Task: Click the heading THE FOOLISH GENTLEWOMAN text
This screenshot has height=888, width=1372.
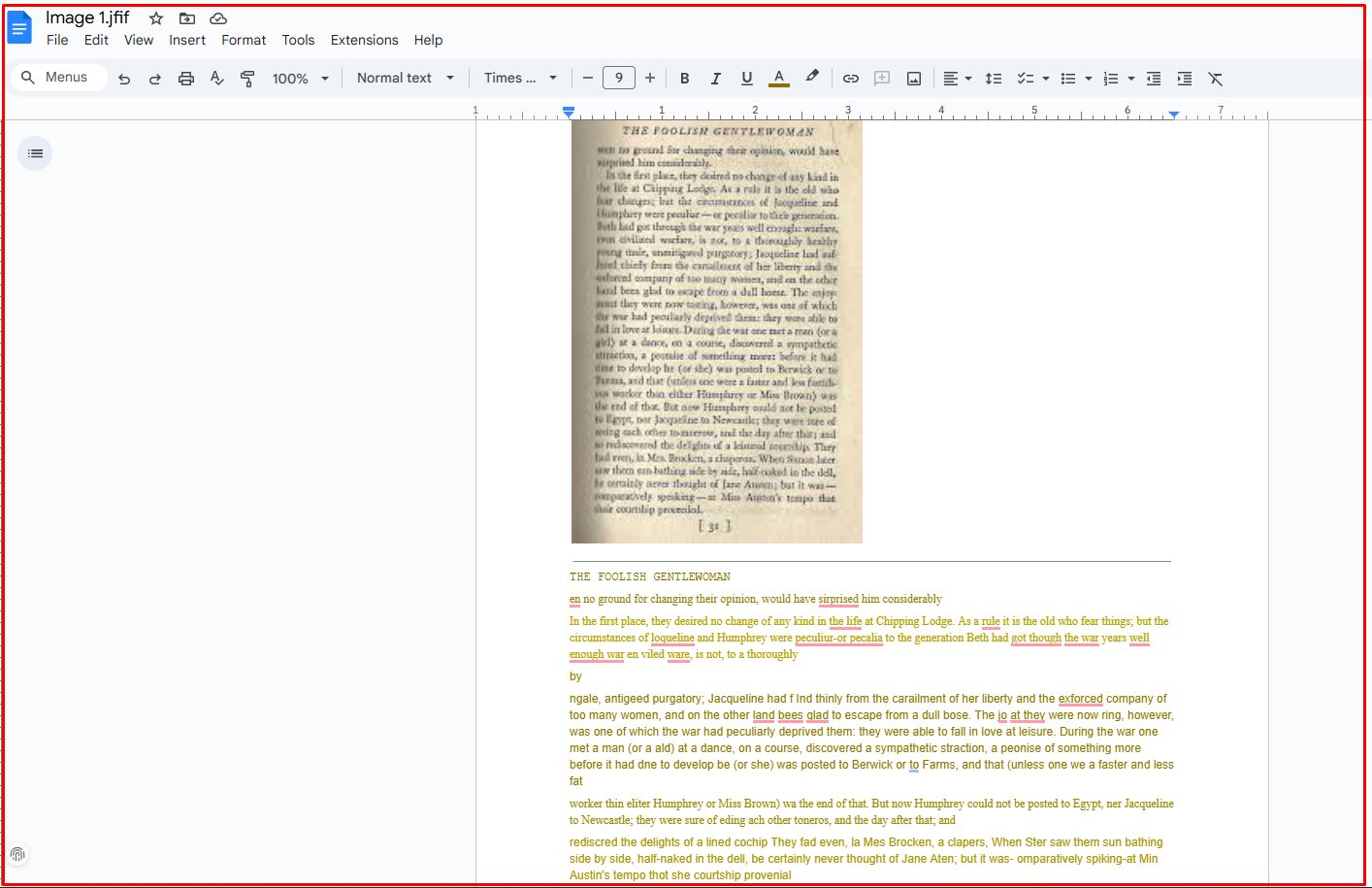Action: point(650,576)
